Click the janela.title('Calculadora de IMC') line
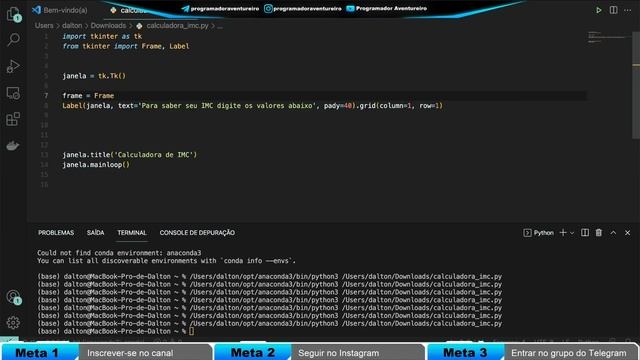This screenshot has width=640, height=360. [x=129, y=155]
